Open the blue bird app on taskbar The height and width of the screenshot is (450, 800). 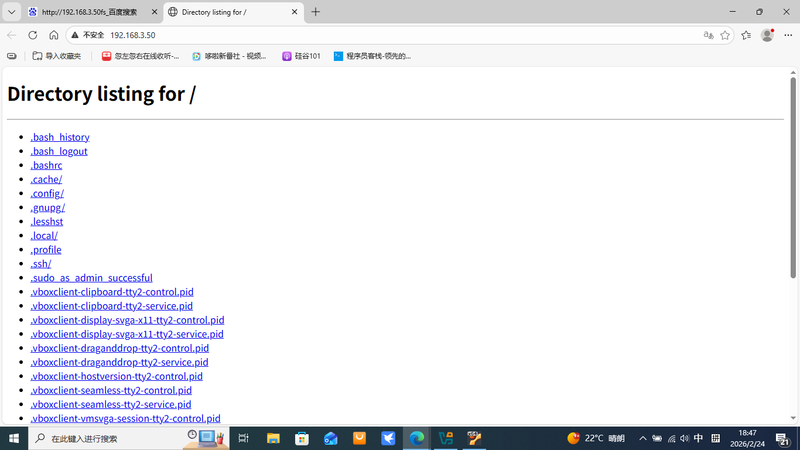click(x=388, y=438)
